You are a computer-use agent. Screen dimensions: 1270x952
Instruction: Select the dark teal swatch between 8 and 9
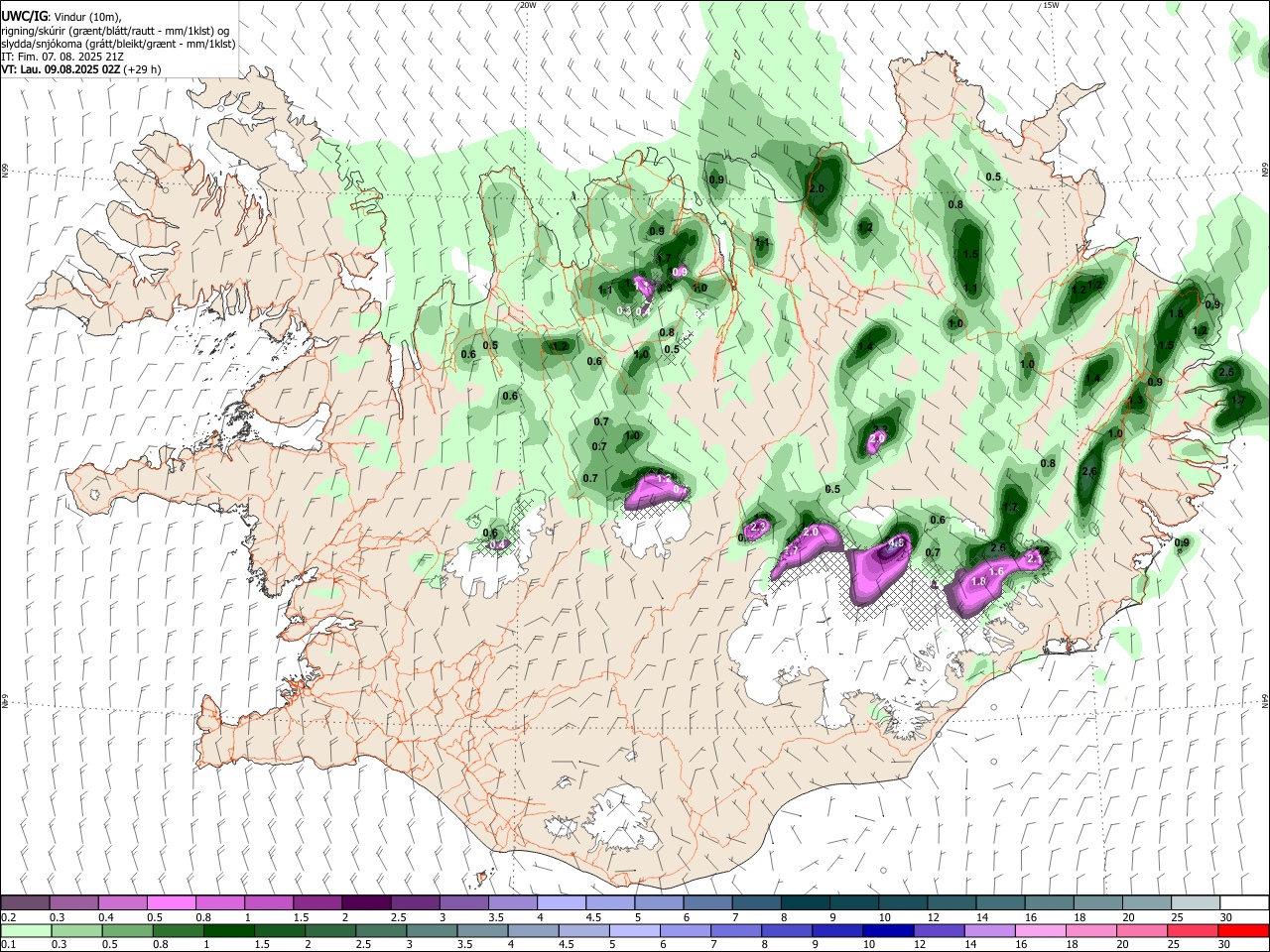point(804,902)
